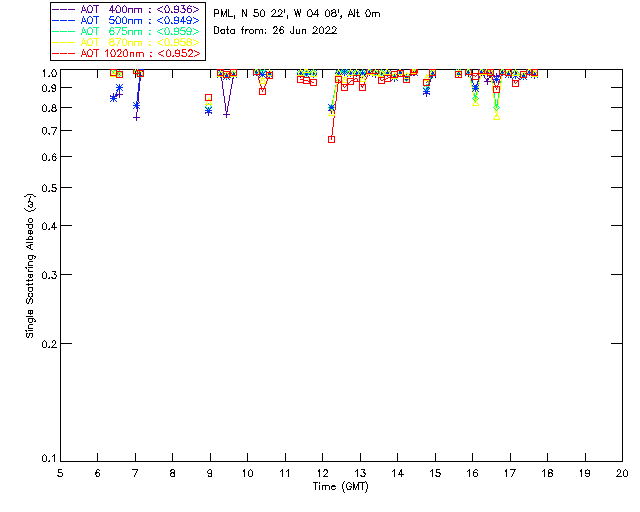Image resolution: width=640 pixels, height=512 pixels.
Task: Click the AOT 675nm legend entry
Action: 127,31
